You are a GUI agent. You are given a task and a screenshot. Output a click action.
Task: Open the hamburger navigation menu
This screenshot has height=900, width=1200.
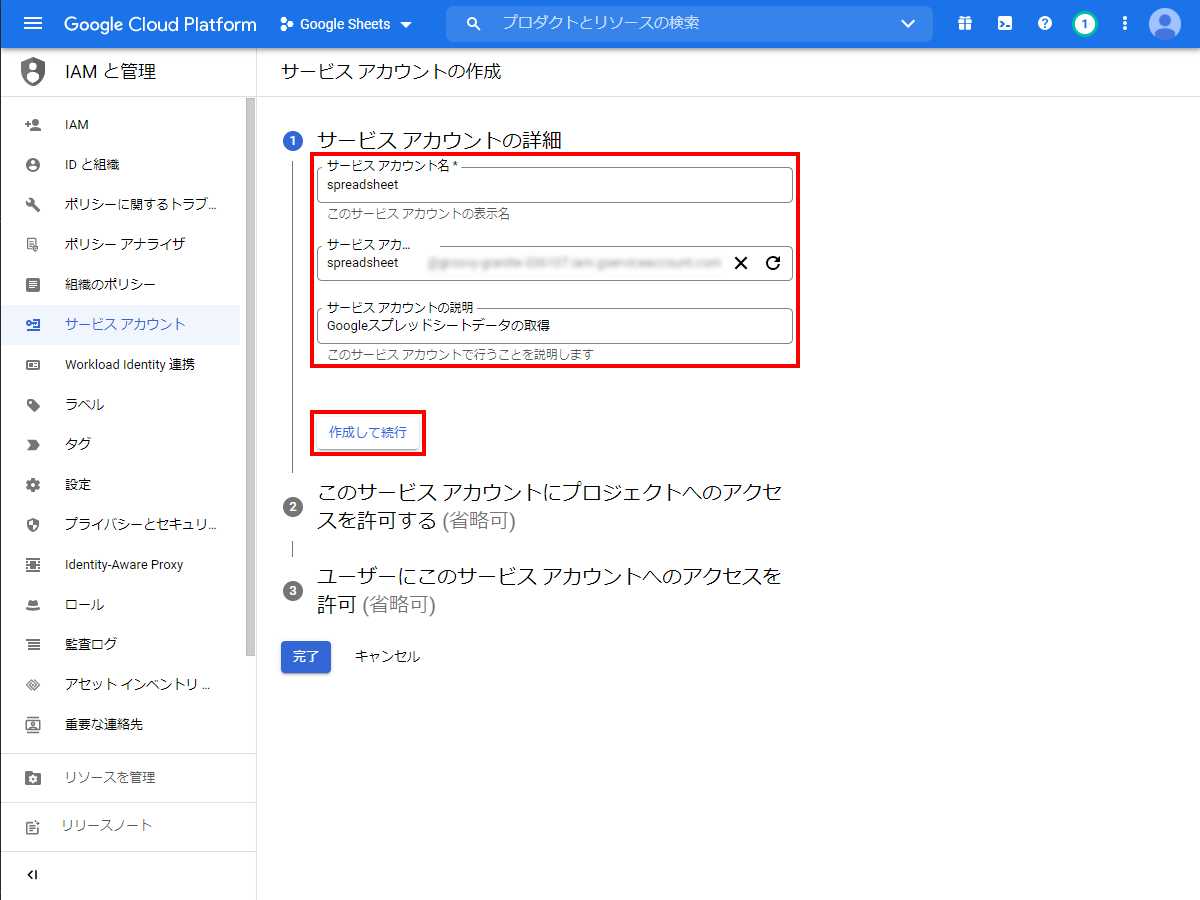[33, 24]
